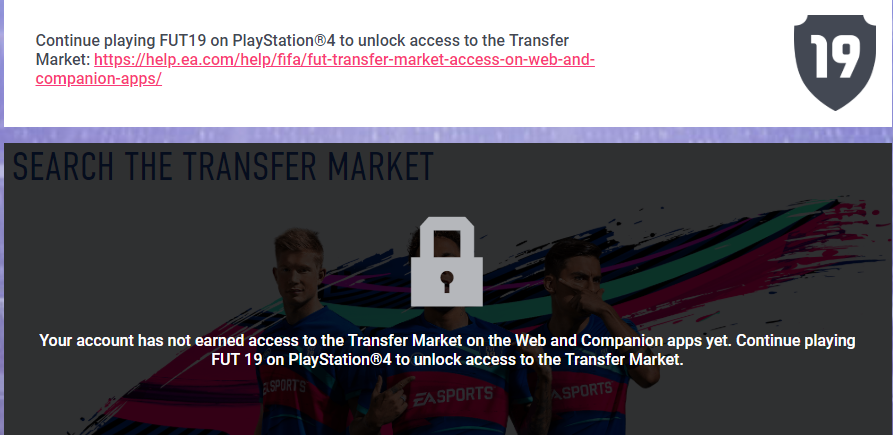Click the number 19 inside the shield
This screenshot has height=435, width=893.
834,57
